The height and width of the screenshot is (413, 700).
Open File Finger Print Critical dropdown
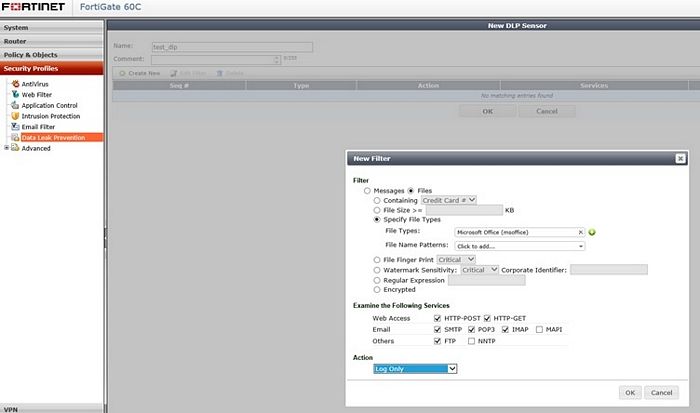coord(456,260)
